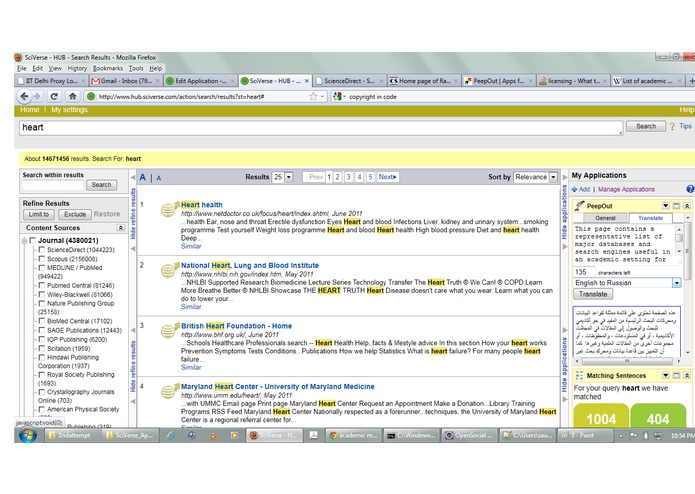Screen dimensions: 695x494
Task: Click the translate text area scrollbar
Action: click(679, 240)
